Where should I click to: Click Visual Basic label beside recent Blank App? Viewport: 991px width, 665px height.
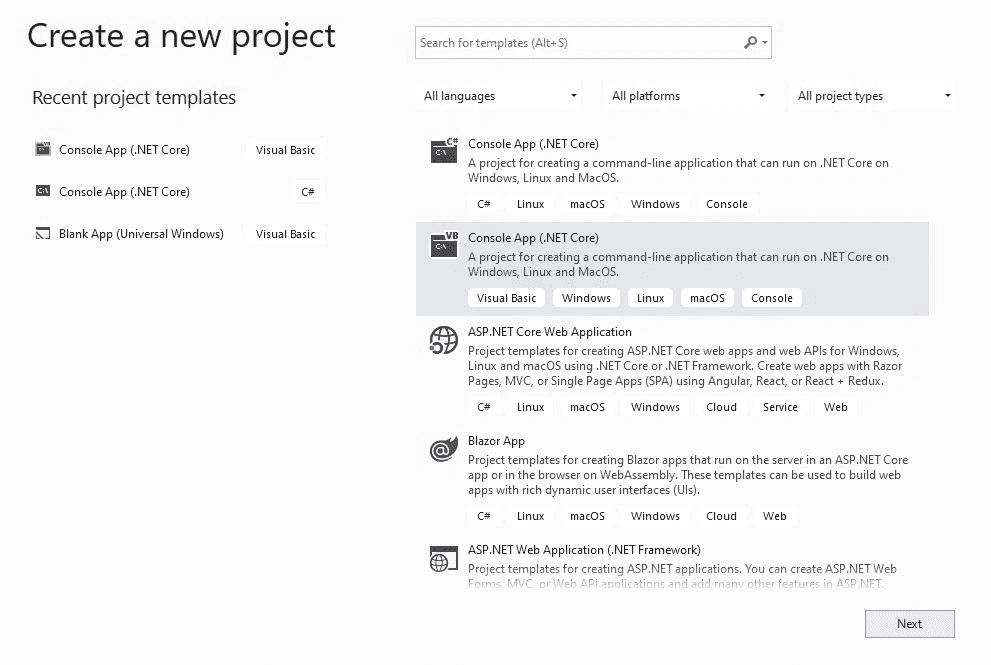285,234
